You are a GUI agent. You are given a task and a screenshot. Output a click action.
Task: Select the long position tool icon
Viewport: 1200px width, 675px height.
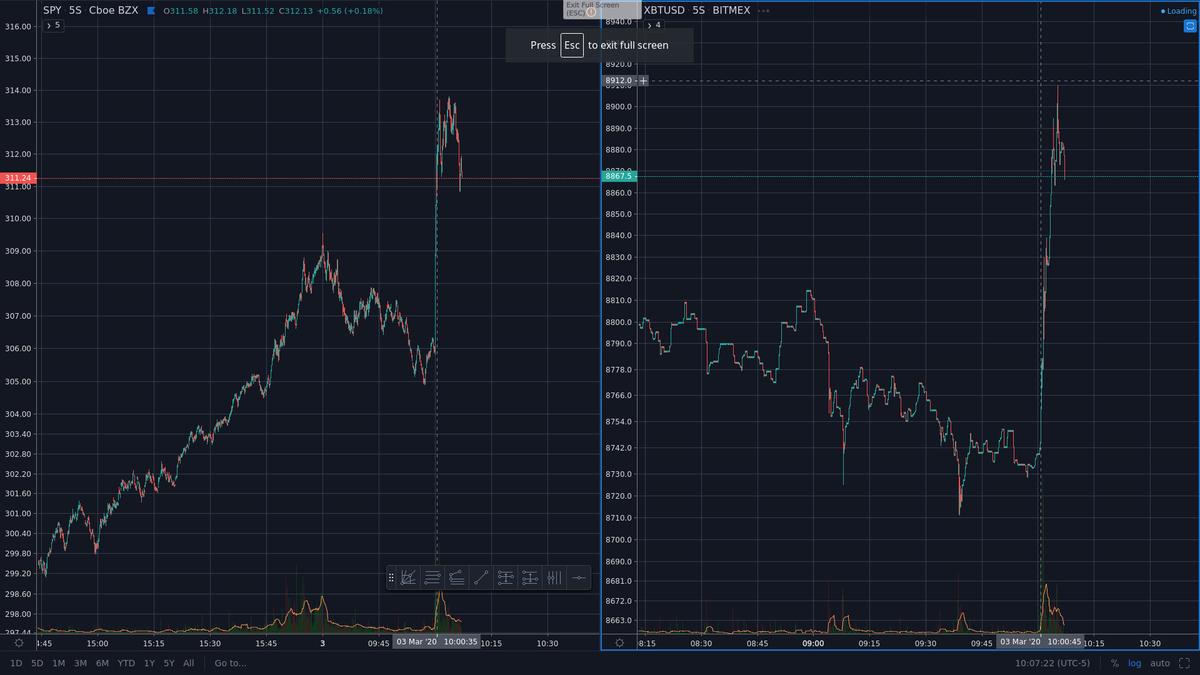(505, 577)
